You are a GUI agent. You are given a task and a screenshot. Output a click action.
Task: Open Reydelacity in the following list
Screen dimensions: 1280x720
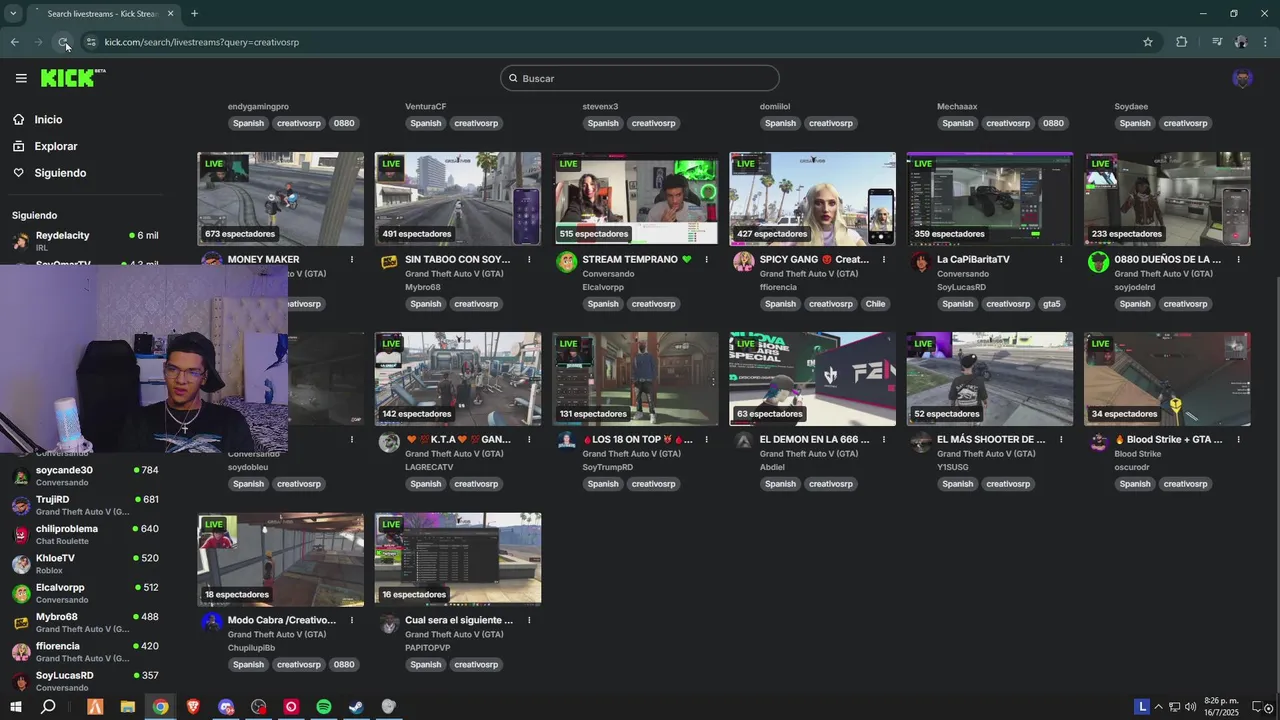pyautogui.click(x=85, y=241)
